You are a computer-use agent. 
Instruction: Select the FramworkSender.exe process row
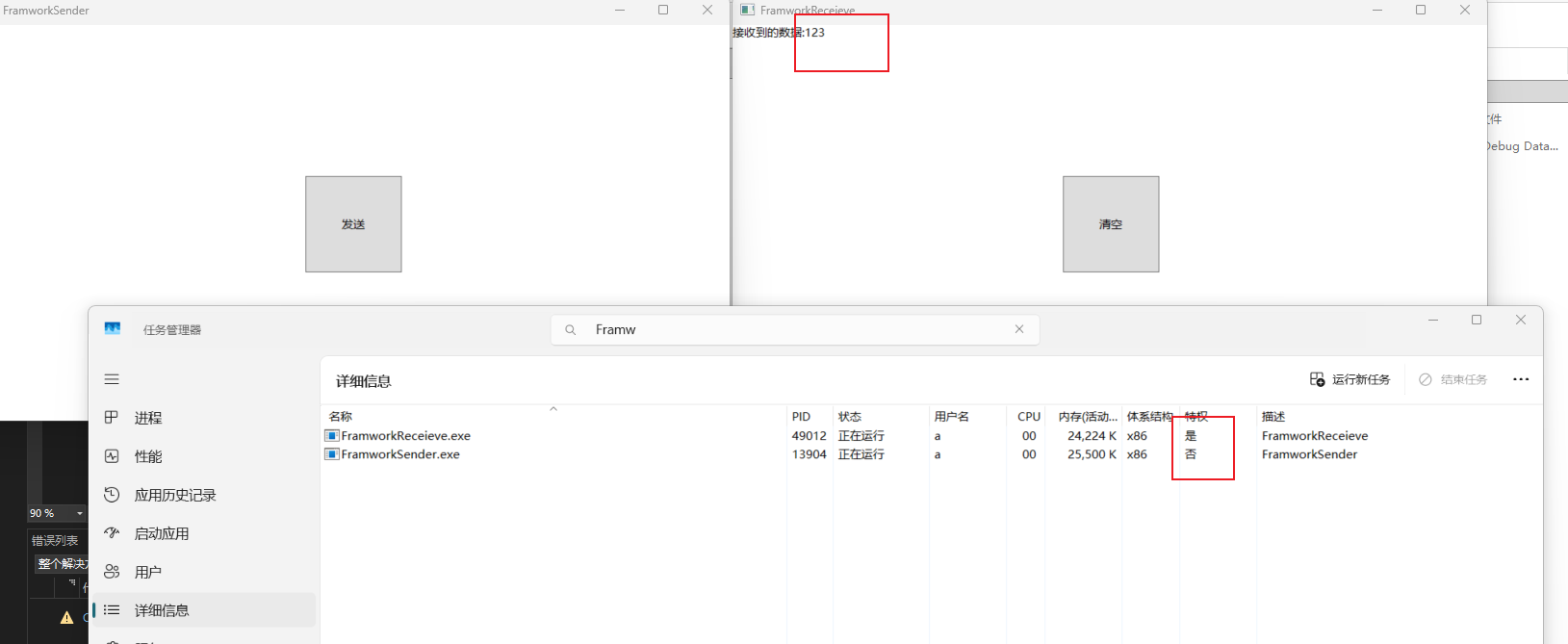pyautogui.click(x=931, y=454)
